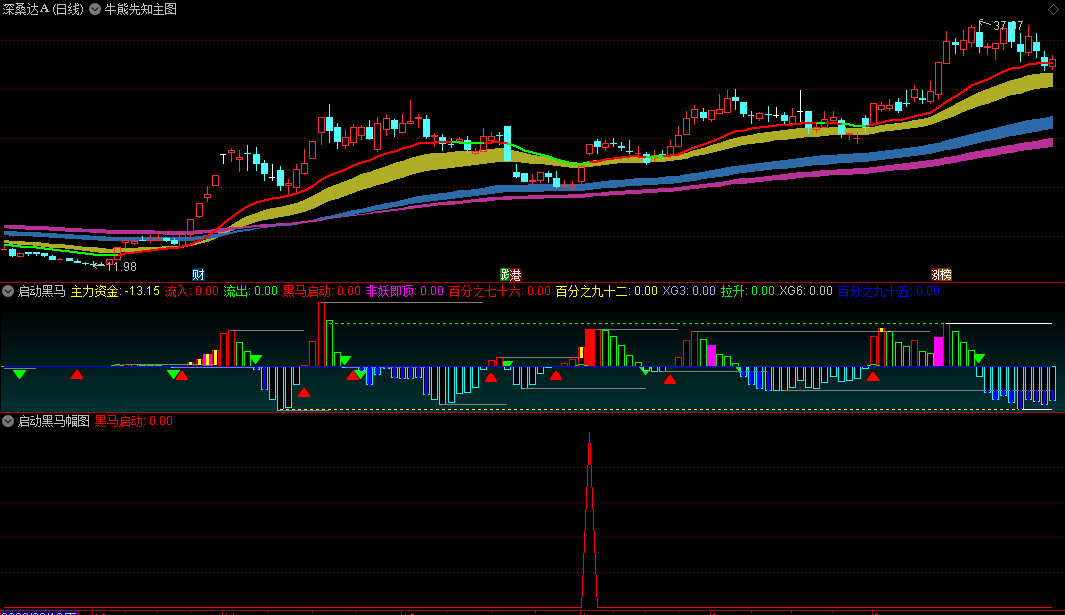Select the 非妖即顶: 0.00 value
The image size is (1065, 615).
405,291
